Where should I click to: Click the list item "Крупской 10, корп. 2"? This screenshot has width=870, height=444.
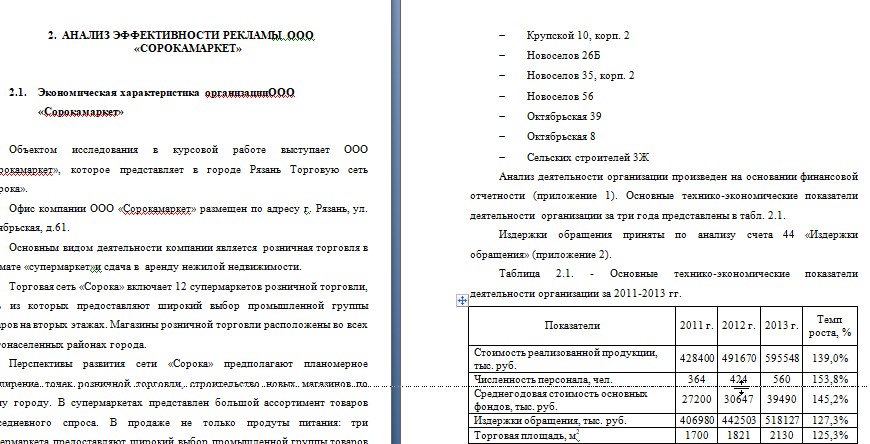tap(577, 35)
